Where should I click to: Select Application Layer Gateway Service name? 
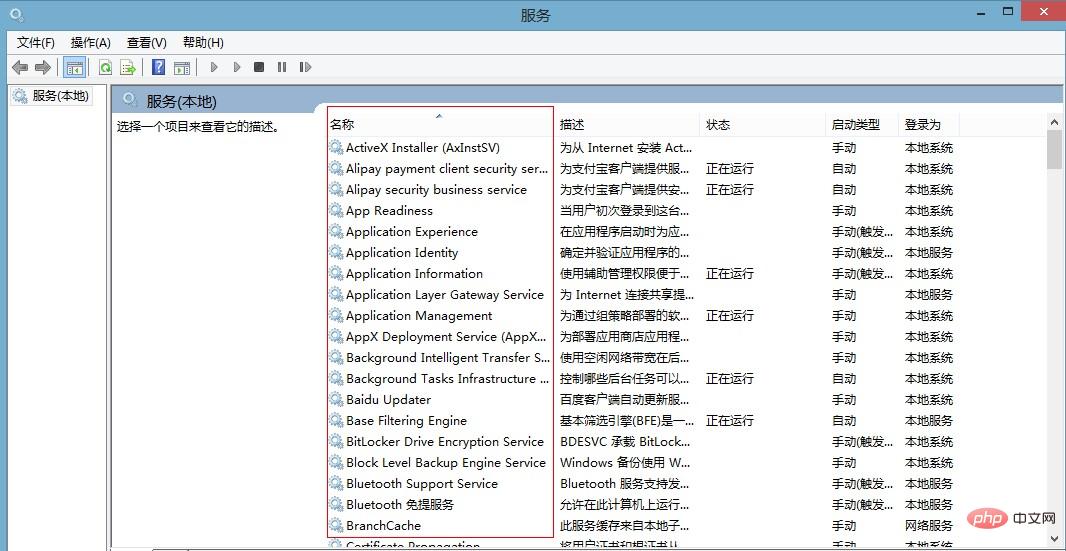click(445, 295)
